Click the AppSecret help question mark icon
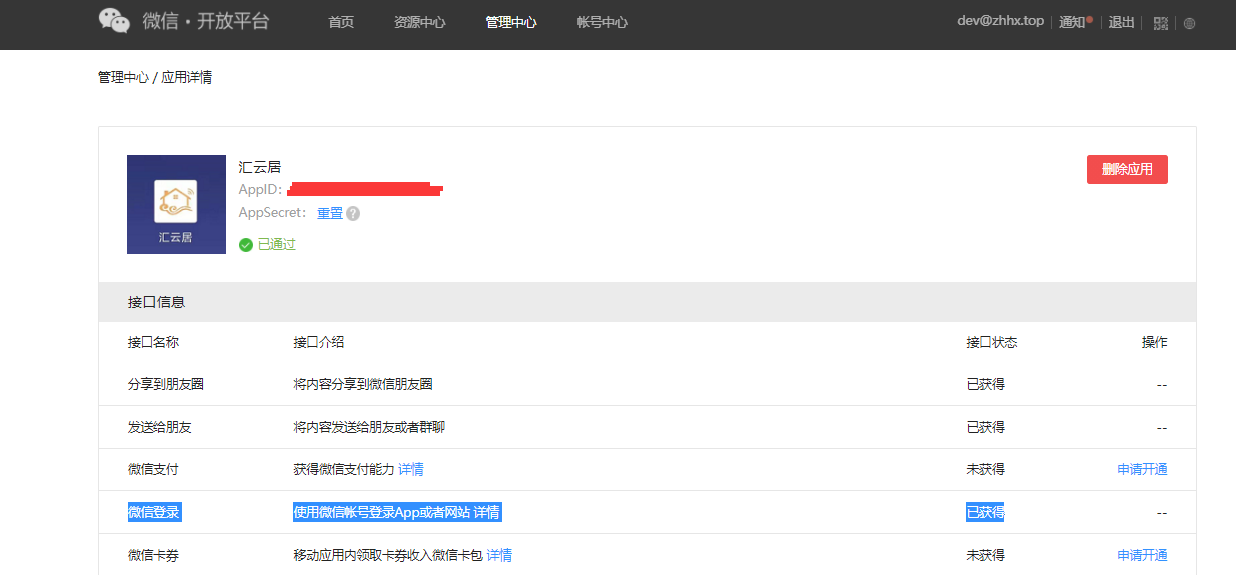The height and width of the screenshot is (575, 1236). pyautogui.click(x=353, y=213)
